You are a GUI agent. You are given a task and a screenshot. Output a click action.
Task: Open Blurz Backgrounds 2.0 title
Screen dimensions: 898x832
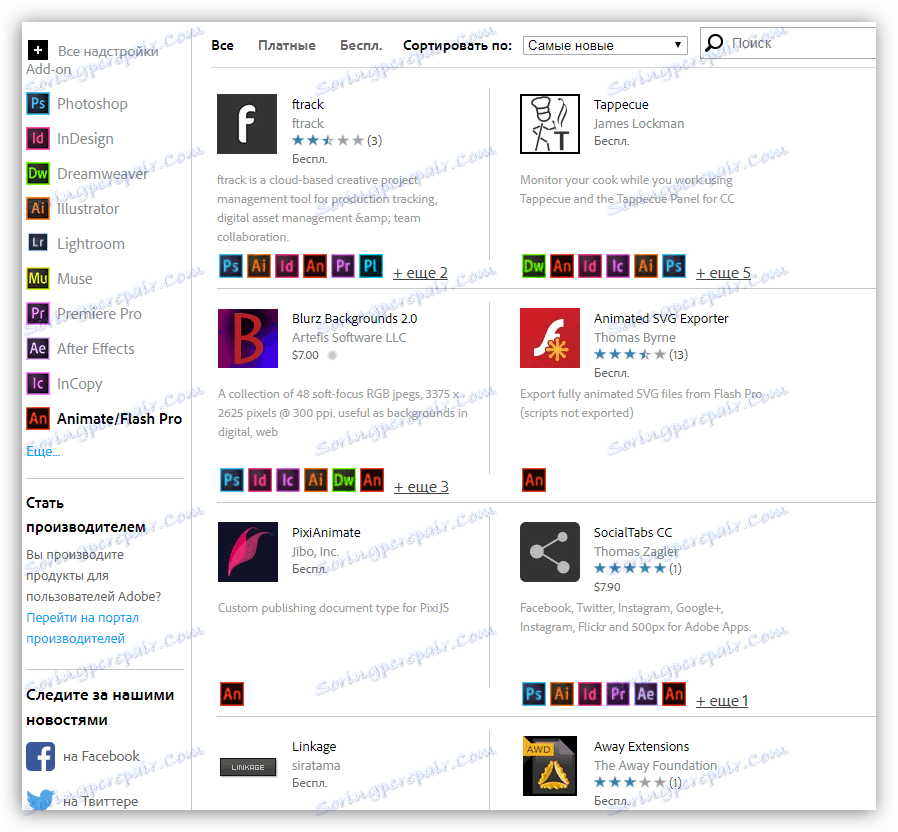tap(355, 318)
